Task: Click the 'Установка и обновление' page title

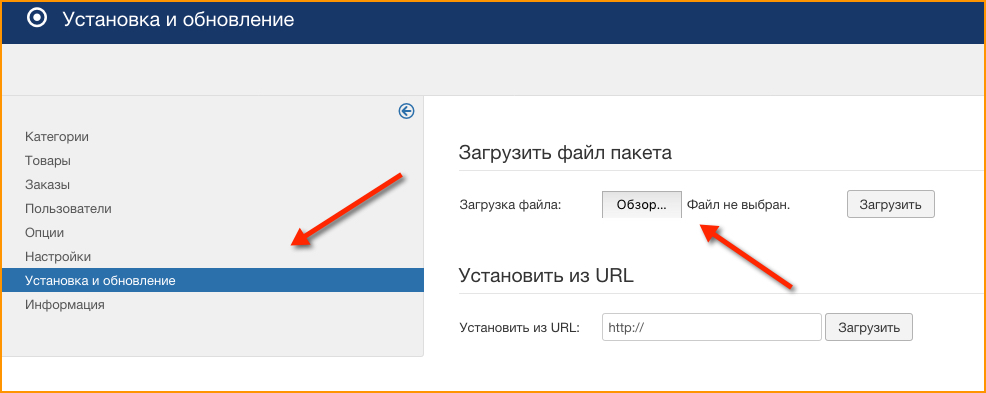Action: pyautogui.click(x=178, y=19)
